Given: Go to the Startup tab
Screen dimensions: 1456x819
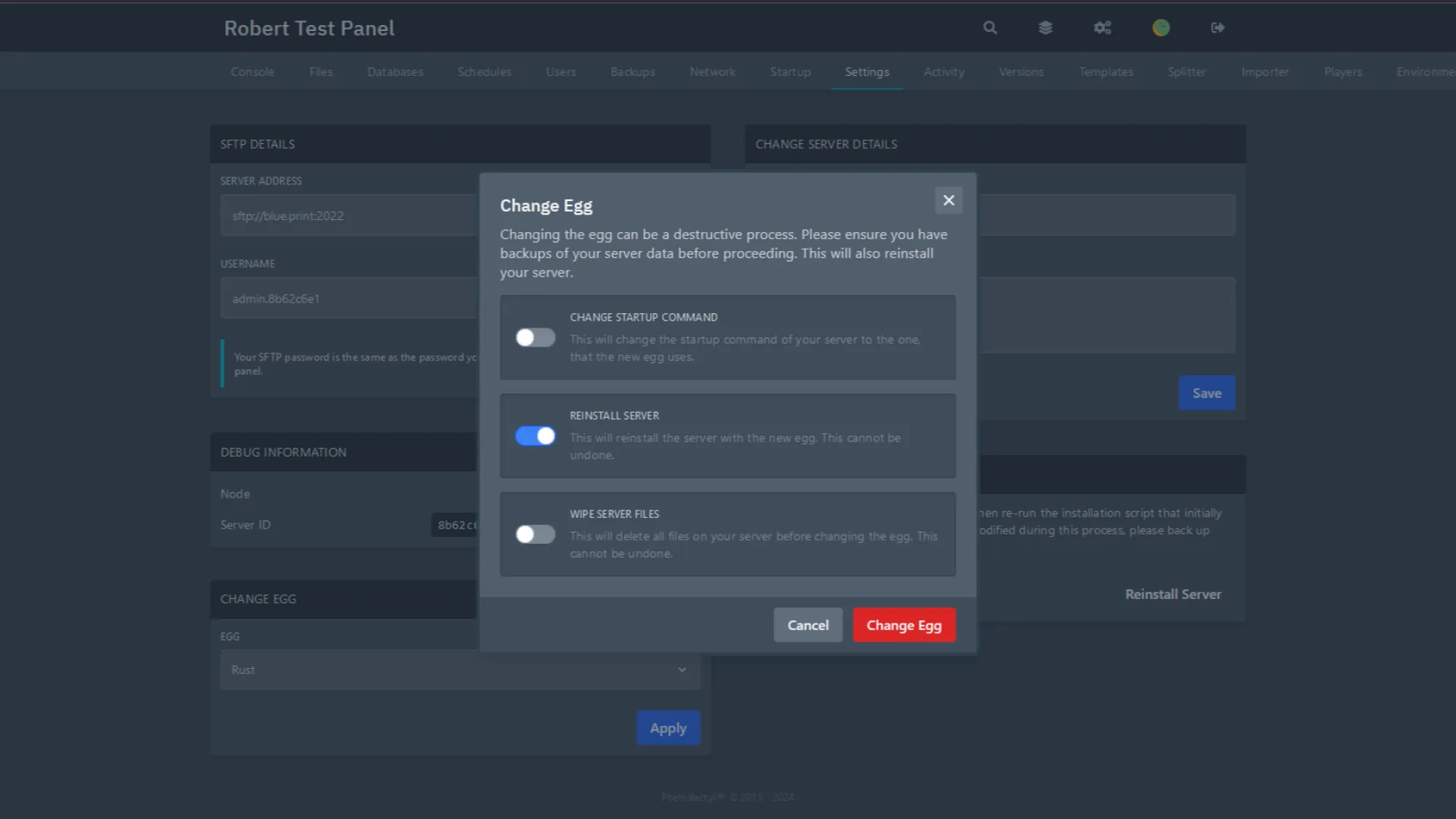Looking at the screenshot, I should point(790,72).
